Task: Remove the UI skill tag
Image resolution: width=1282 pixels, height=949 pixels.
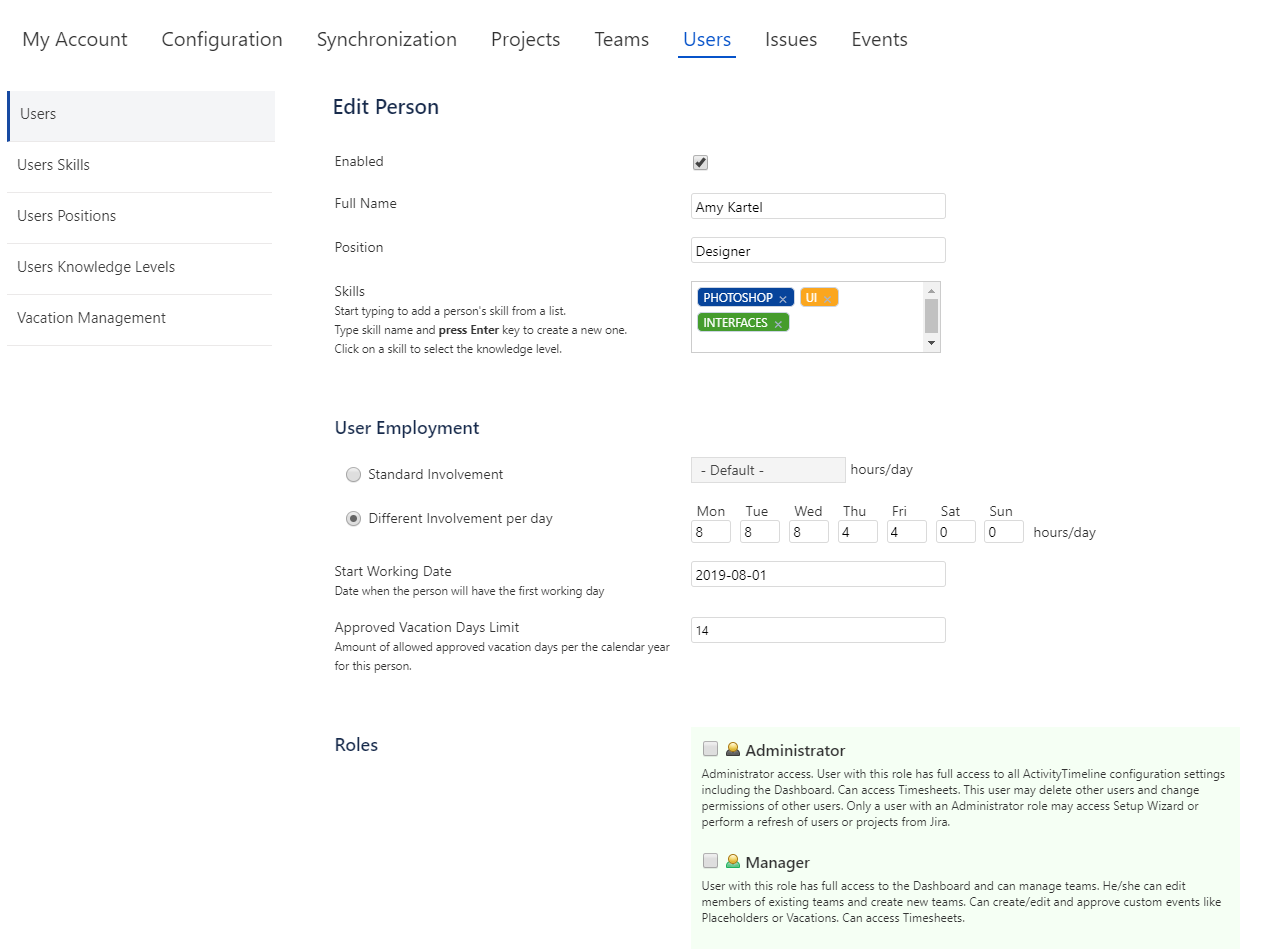Action: 828,299
